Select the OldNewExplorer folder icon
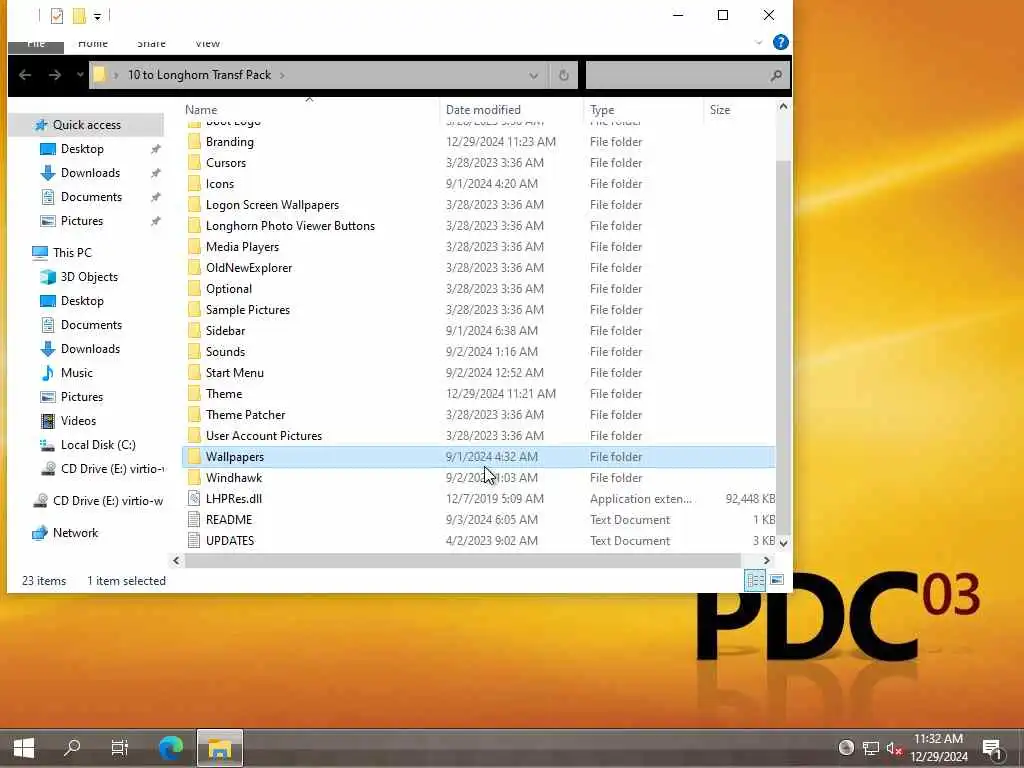 [x=193, y=268]
